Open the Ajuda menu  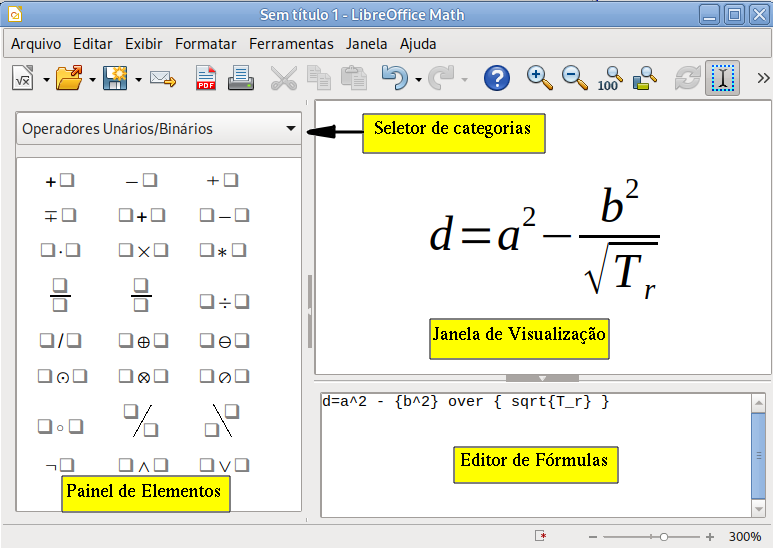(x=418, y=44)
